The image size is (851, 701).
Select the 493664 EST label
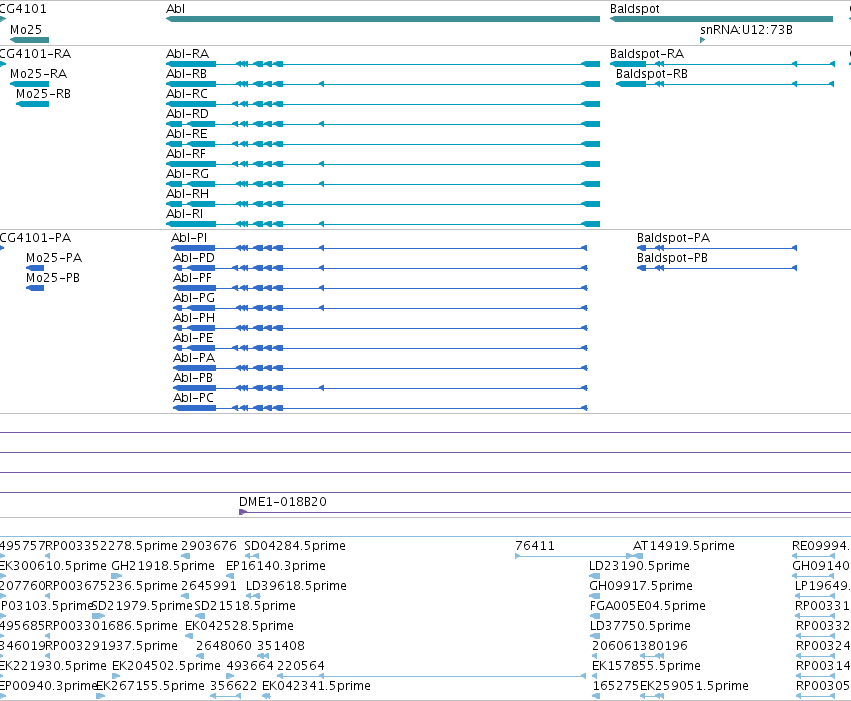point(250,666)
